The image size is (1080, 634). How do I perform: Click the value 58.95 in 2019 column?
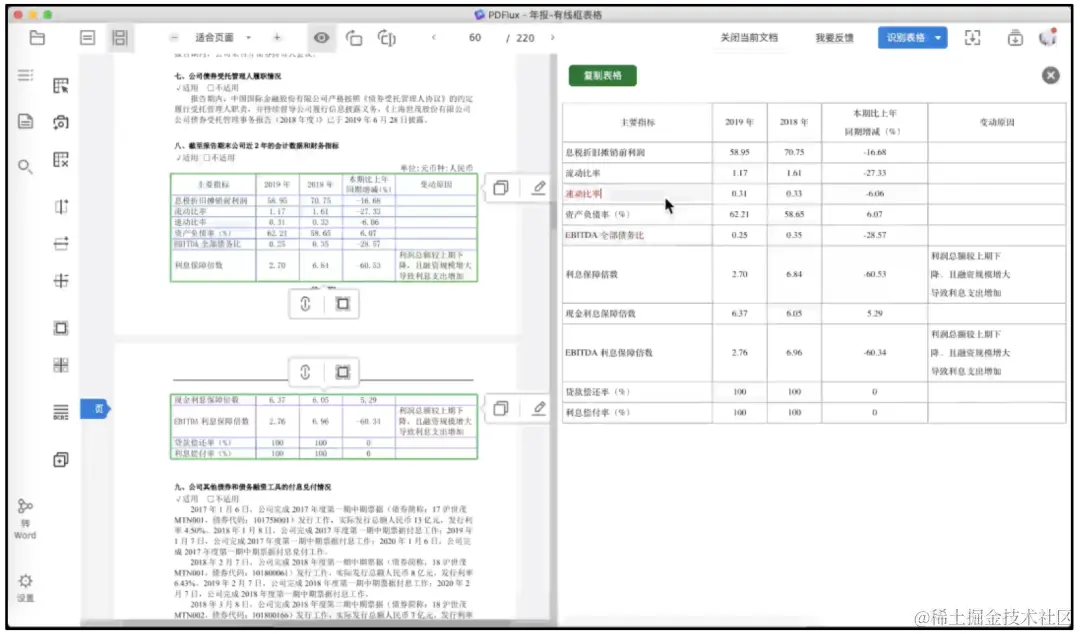(739, 152)
